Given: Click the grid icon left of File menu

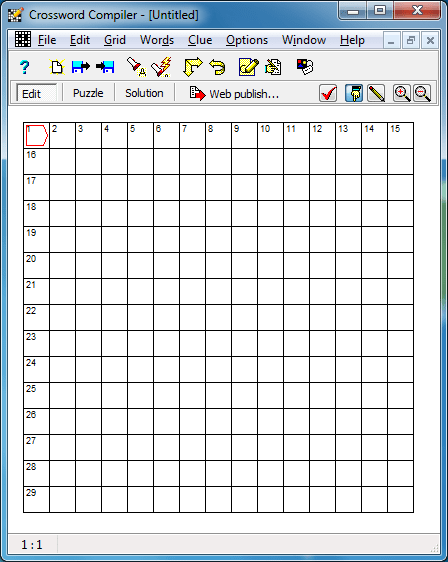Looking at the screenshot, I should coord(23,39).
